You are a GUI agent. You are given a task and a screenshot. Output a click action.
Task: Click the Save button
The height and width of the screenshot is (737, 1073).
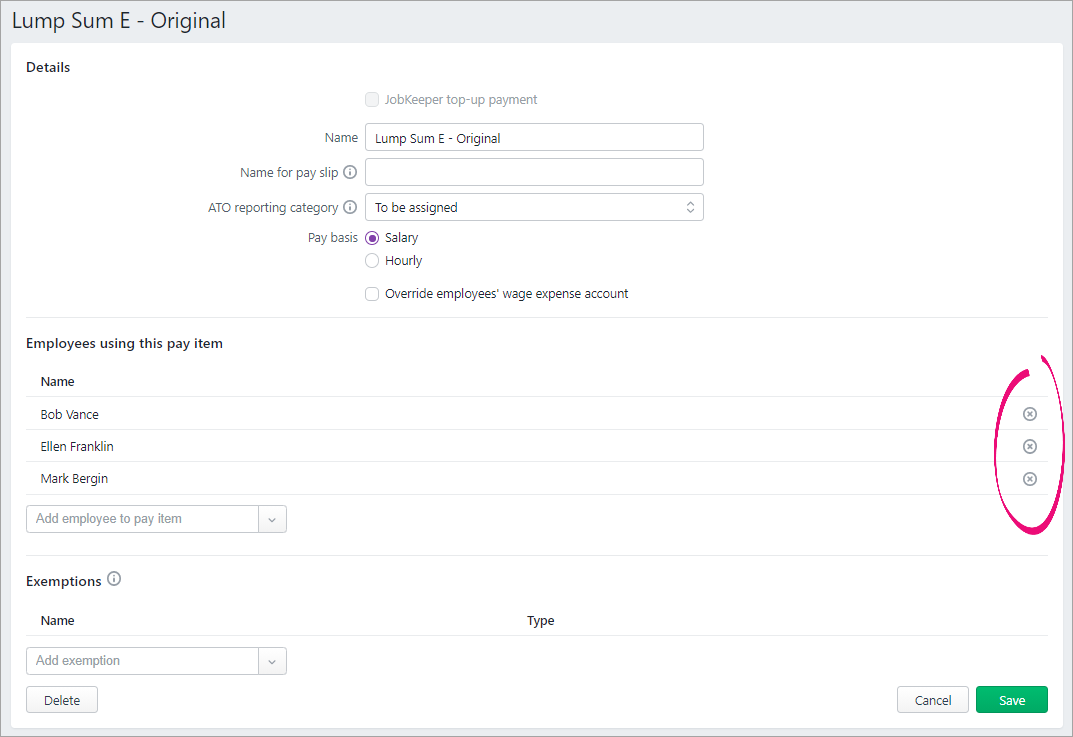click(1011, 700)
